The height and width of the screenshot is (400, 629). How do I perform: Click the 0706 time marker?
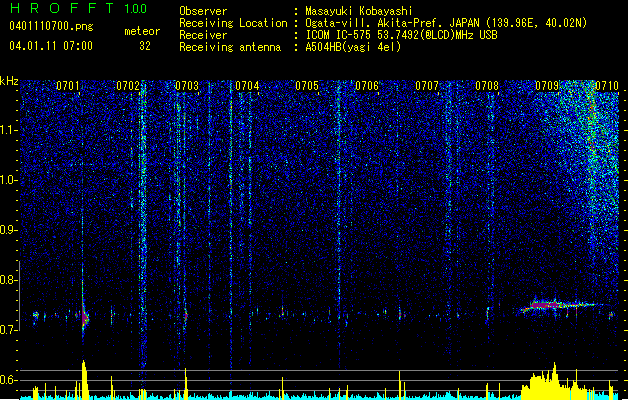click(x=367, y=86)
